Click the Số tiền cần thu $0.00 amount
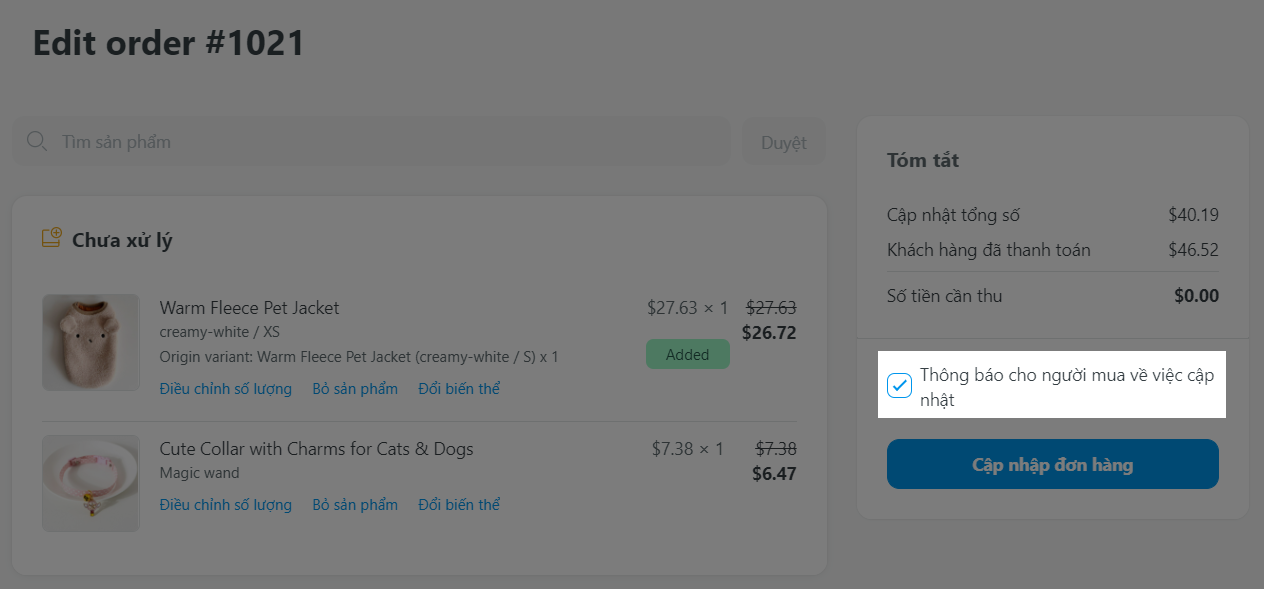 click(1196, 296)
